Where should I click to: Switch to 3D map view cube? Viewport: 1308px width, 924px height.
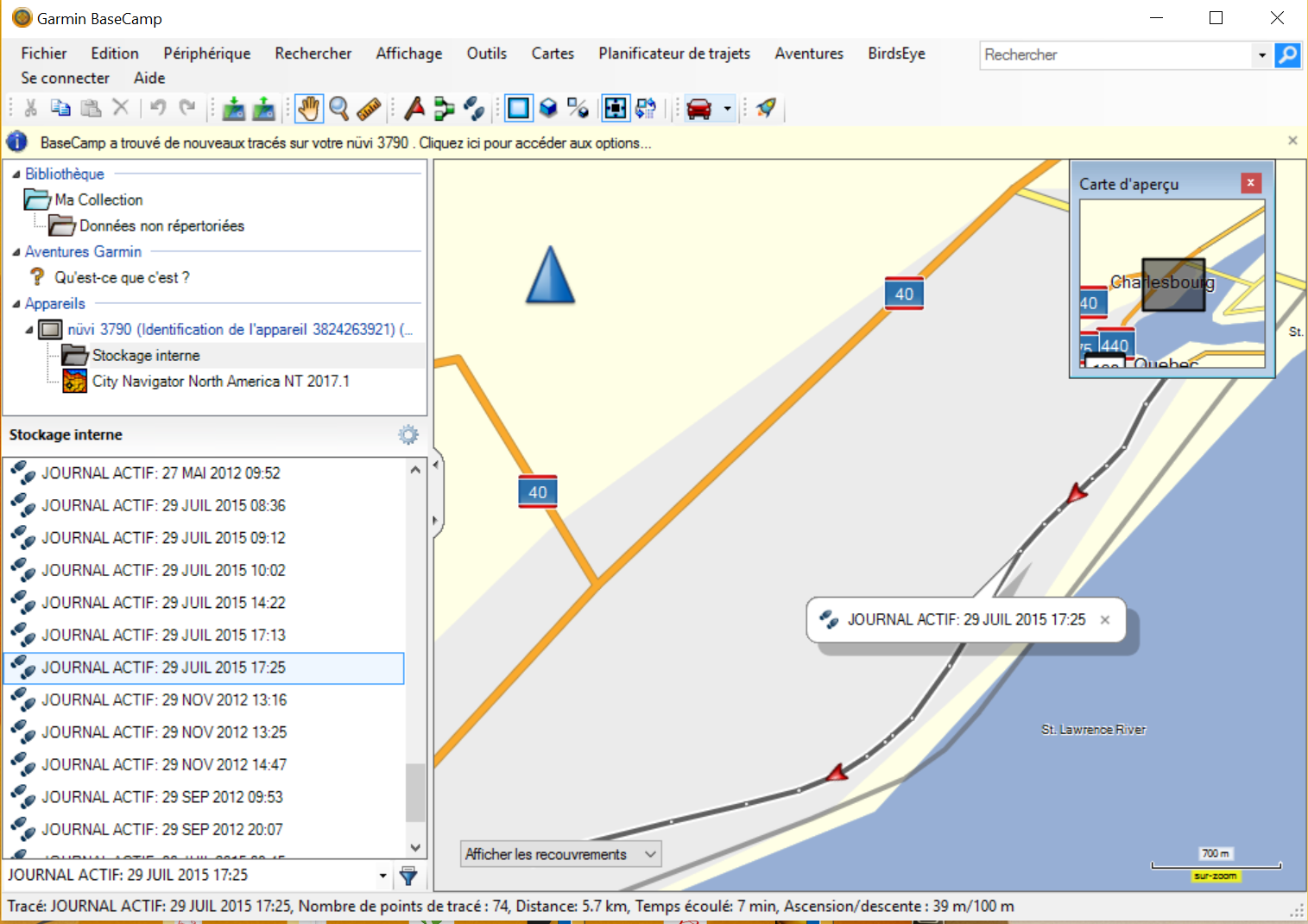(548, 108)
